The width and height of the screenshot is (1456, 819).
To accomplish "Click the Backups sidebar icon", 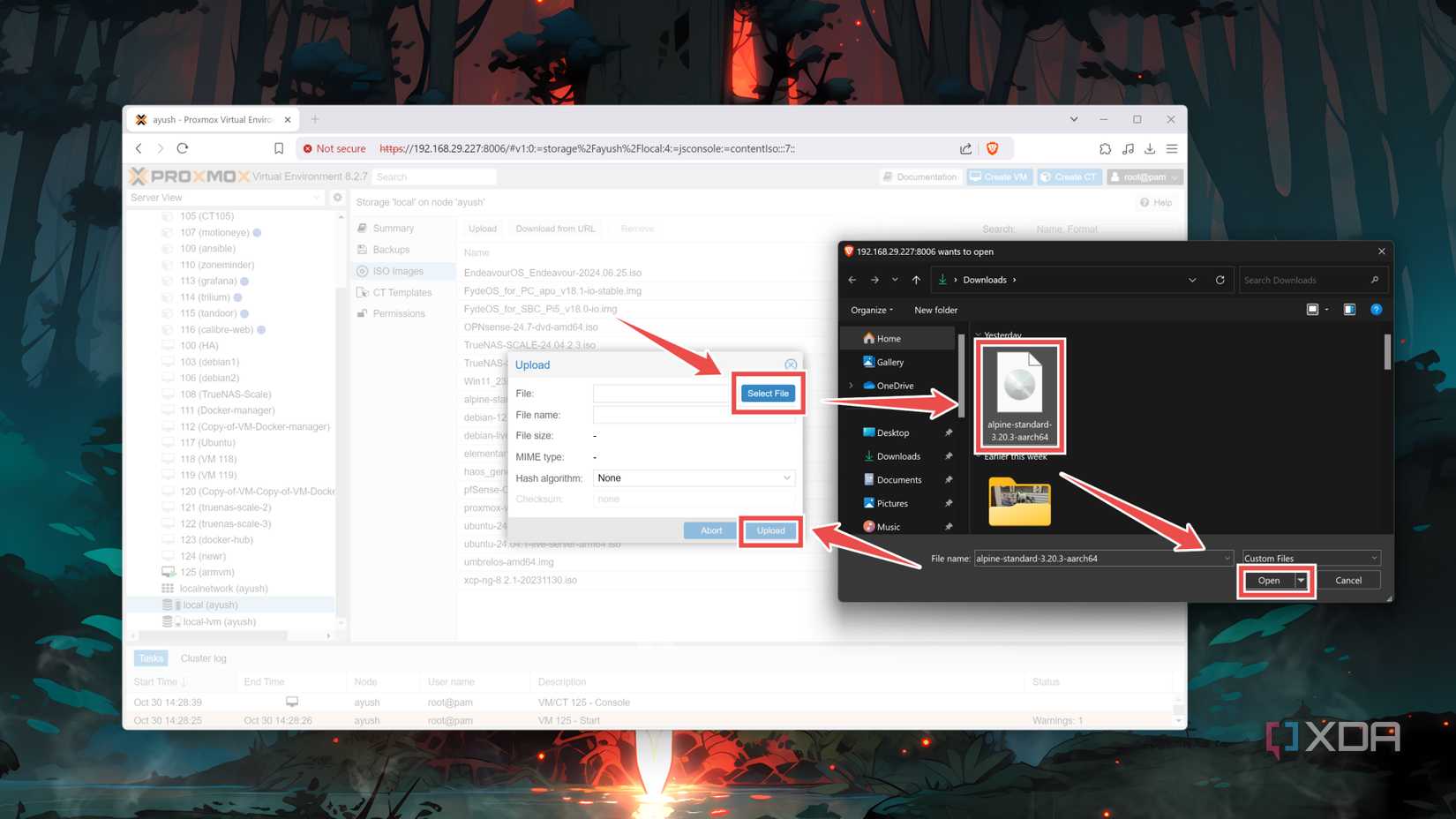I will click(x=364, y=249).
